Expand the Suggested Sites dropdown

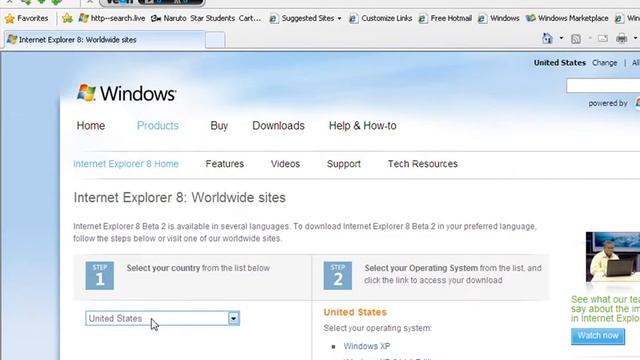coord(339,18)
